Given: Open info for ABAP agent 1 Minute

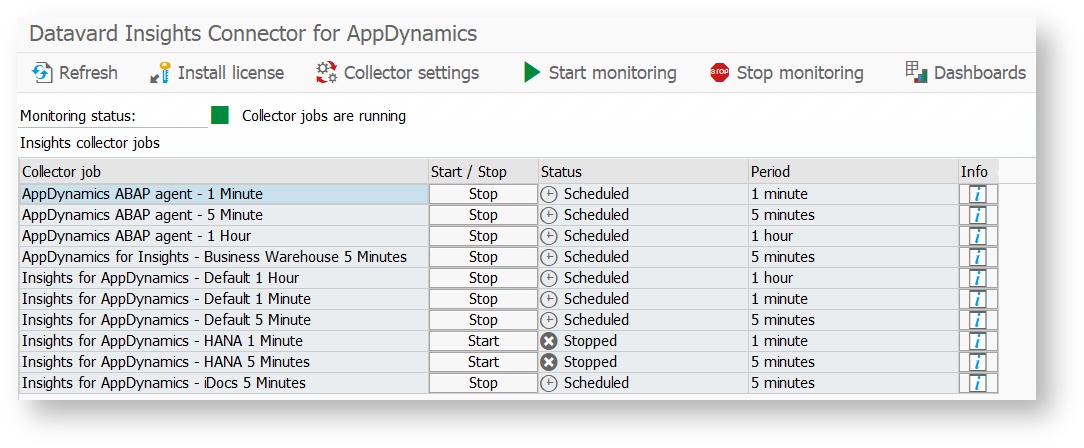Looking at the screenshot, I should pyautogui.click(x=978, y=194).
